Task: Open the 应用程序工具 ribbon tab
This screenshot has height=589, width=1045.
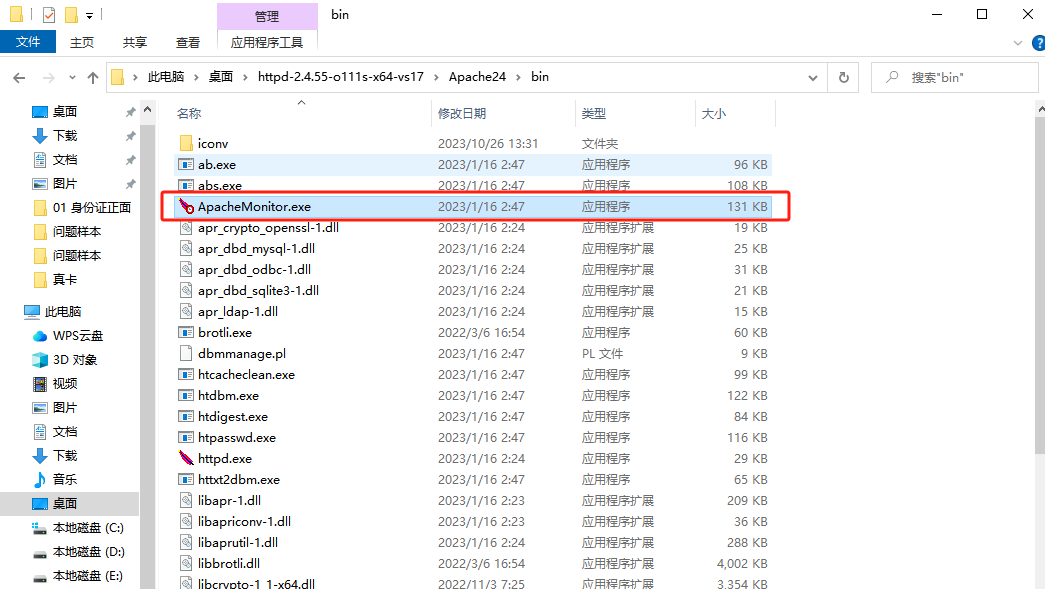Action: (x=267, y=43)
